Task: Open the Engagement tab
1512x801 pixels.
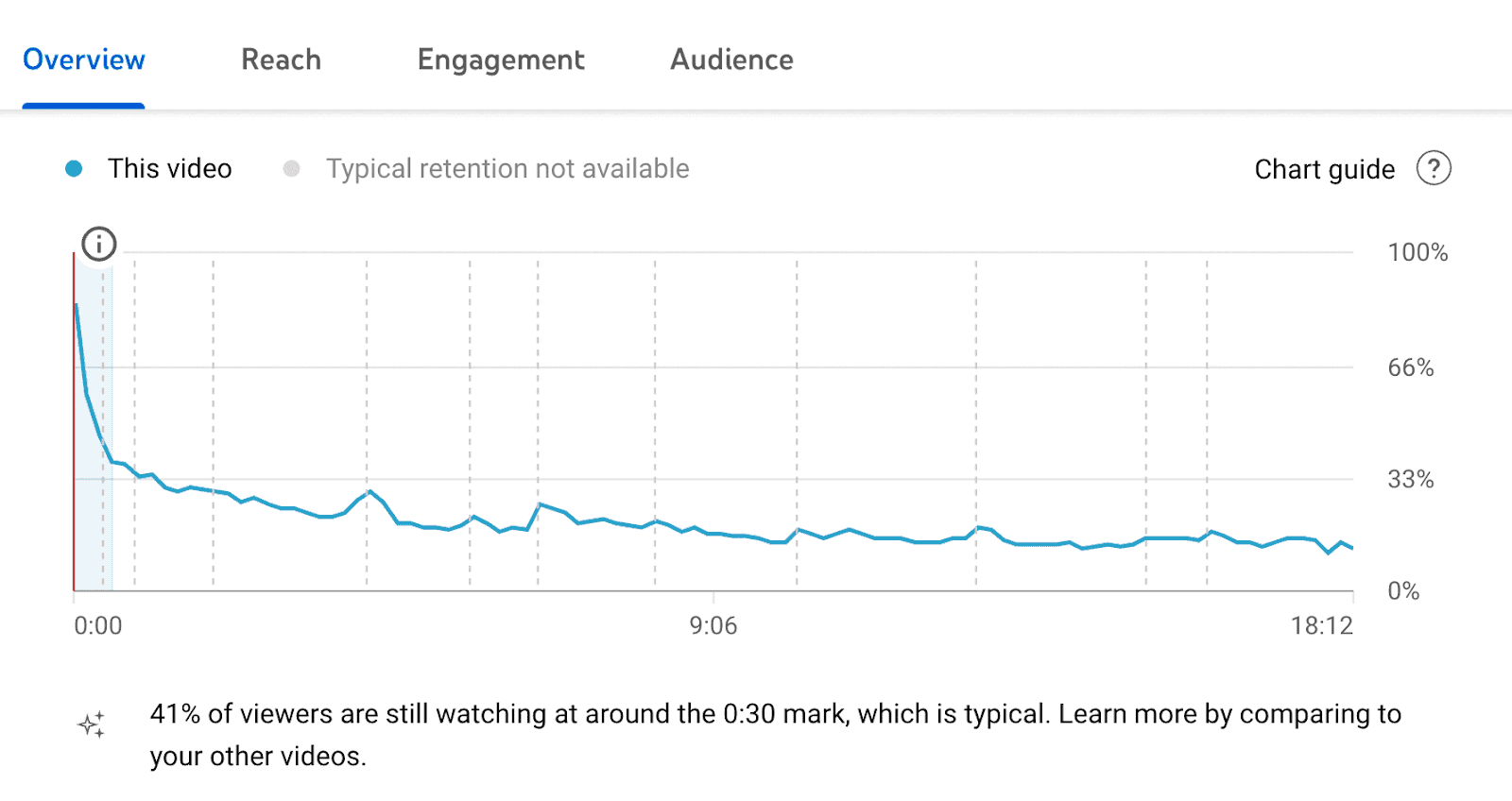Action: (501, 60)
